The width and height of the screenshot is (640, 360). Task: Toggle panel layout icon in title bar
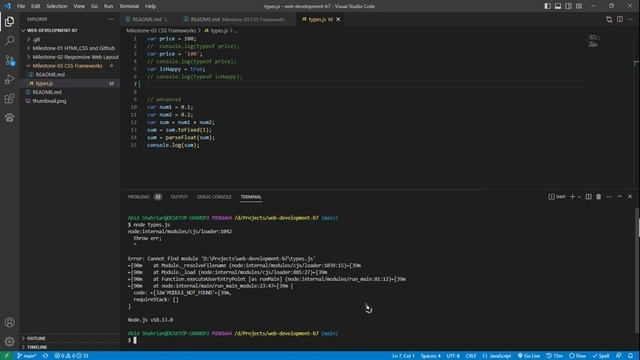pyautogui.click(x=558, y=6)
